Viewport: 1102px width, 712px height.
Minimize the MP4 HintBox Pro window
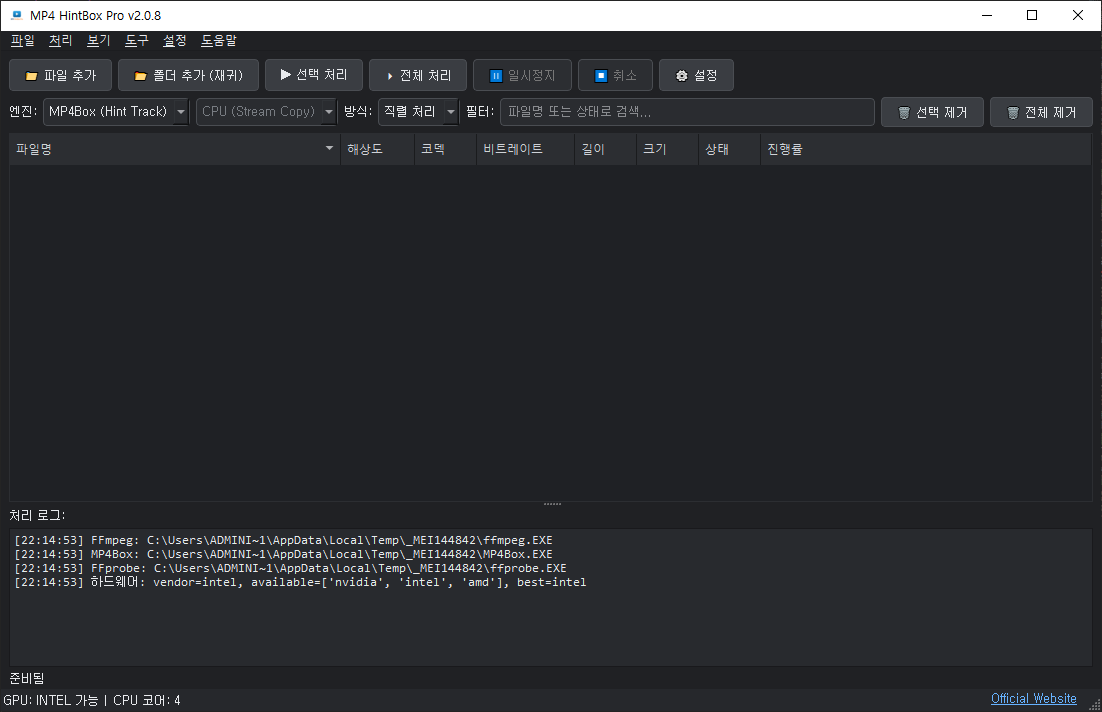point(987,15)
